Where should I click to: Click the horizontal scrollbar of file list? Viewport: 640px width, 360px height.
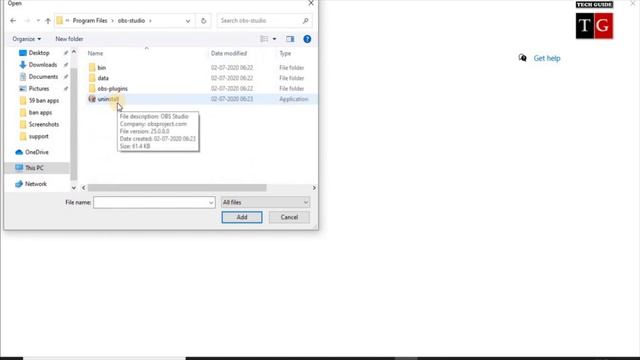[177, 188]
